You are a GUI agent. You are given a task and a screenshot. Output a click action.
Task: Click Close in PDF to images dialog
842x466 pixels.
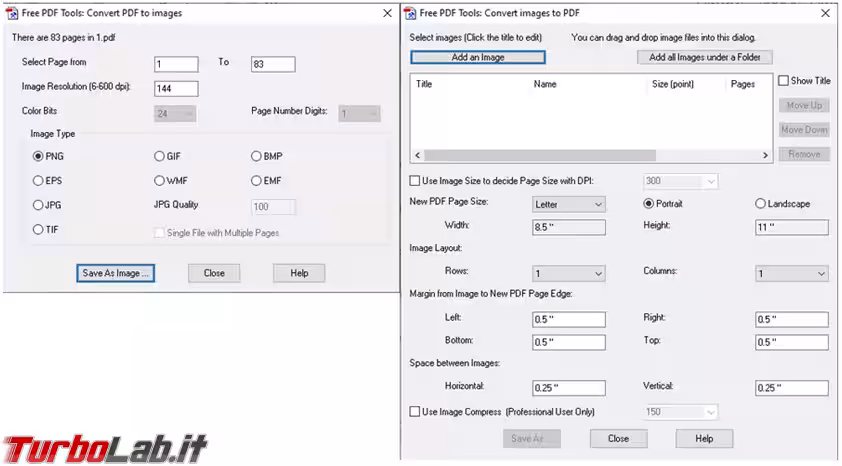[x=214, y=273]
